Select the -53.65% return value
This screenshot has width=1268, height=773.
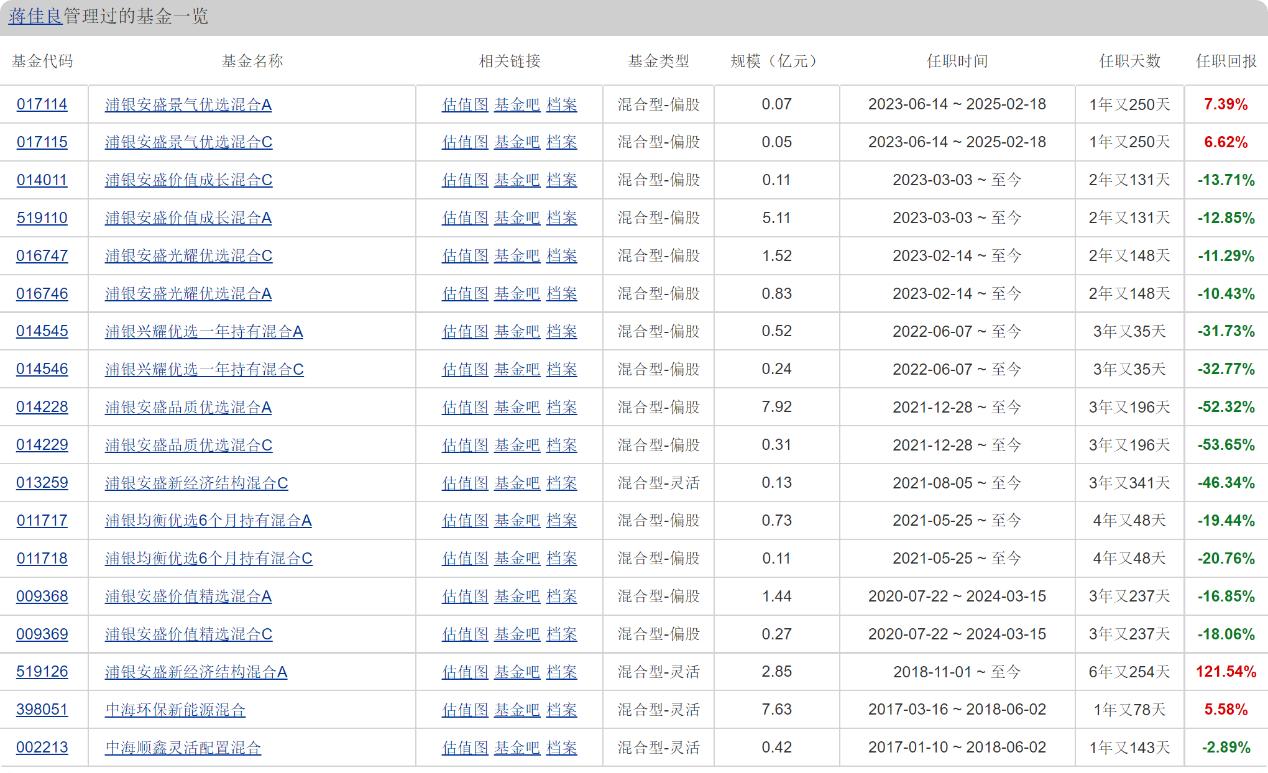[x=1226, y=445]
